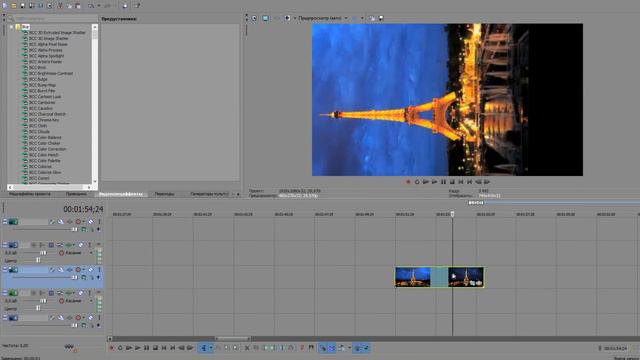Pause playback in preview window
This screenshot has width=640, height=360.
click(x=443, y=182)
